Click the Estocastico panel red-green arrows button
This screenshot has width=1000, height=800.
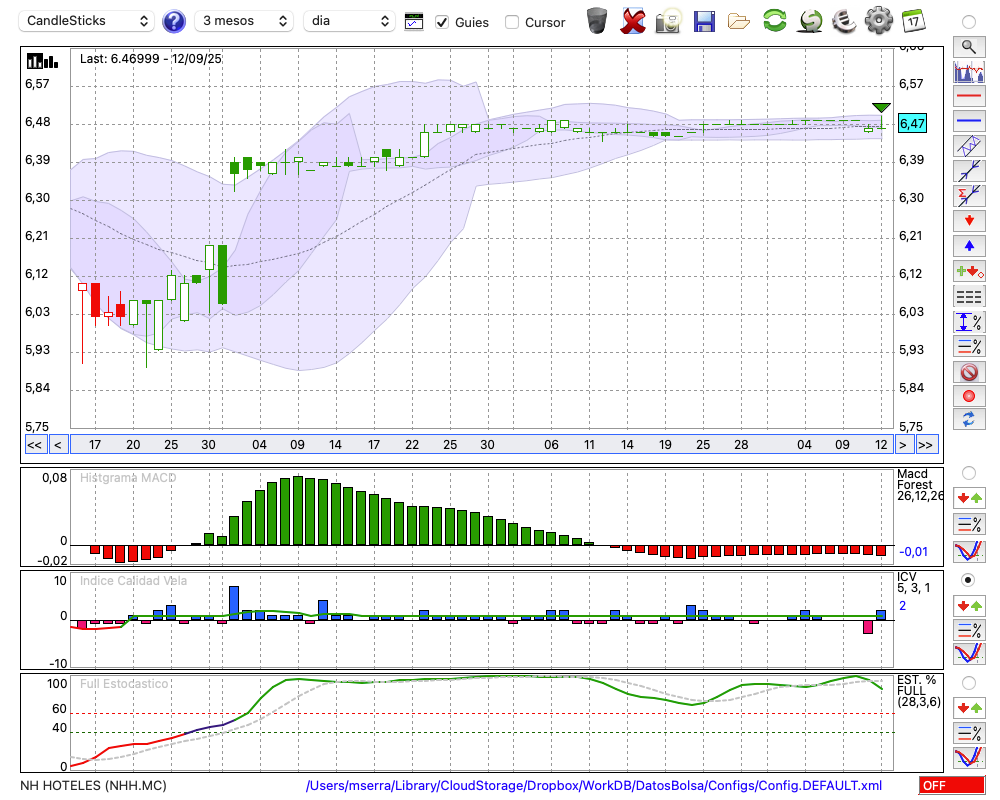pos(969,707)
